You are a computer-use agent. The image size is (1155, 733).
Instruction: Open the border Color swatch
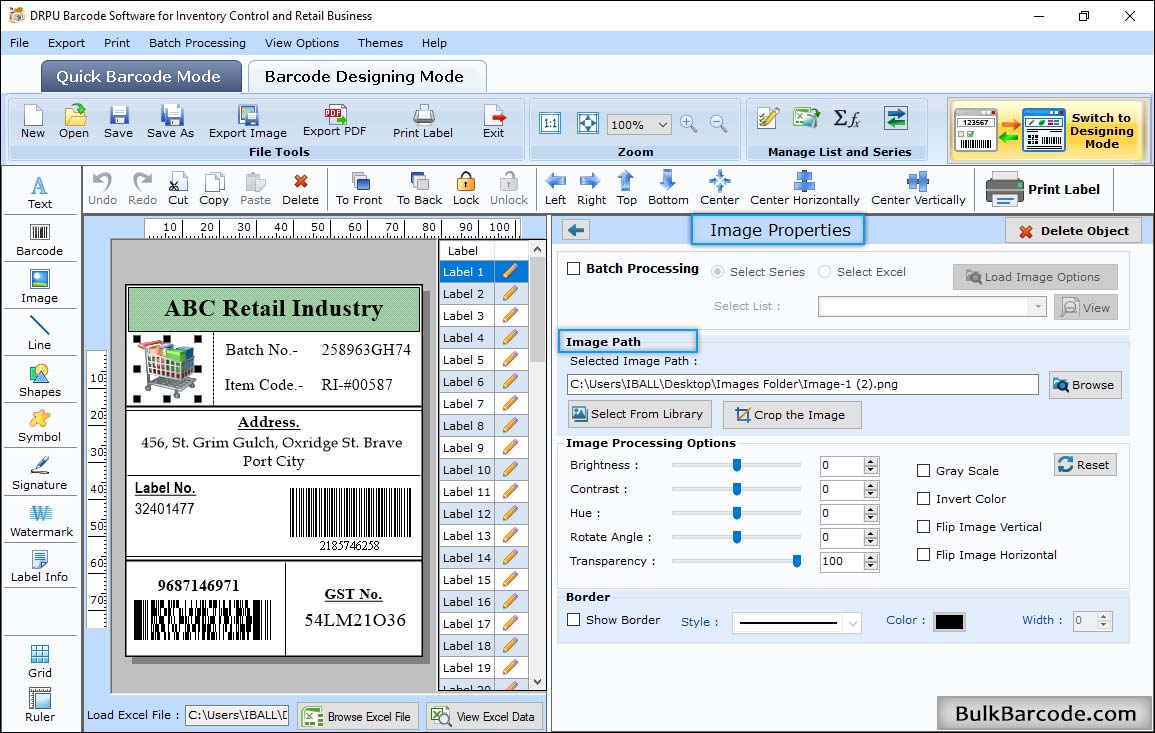[x=949, y=622]
